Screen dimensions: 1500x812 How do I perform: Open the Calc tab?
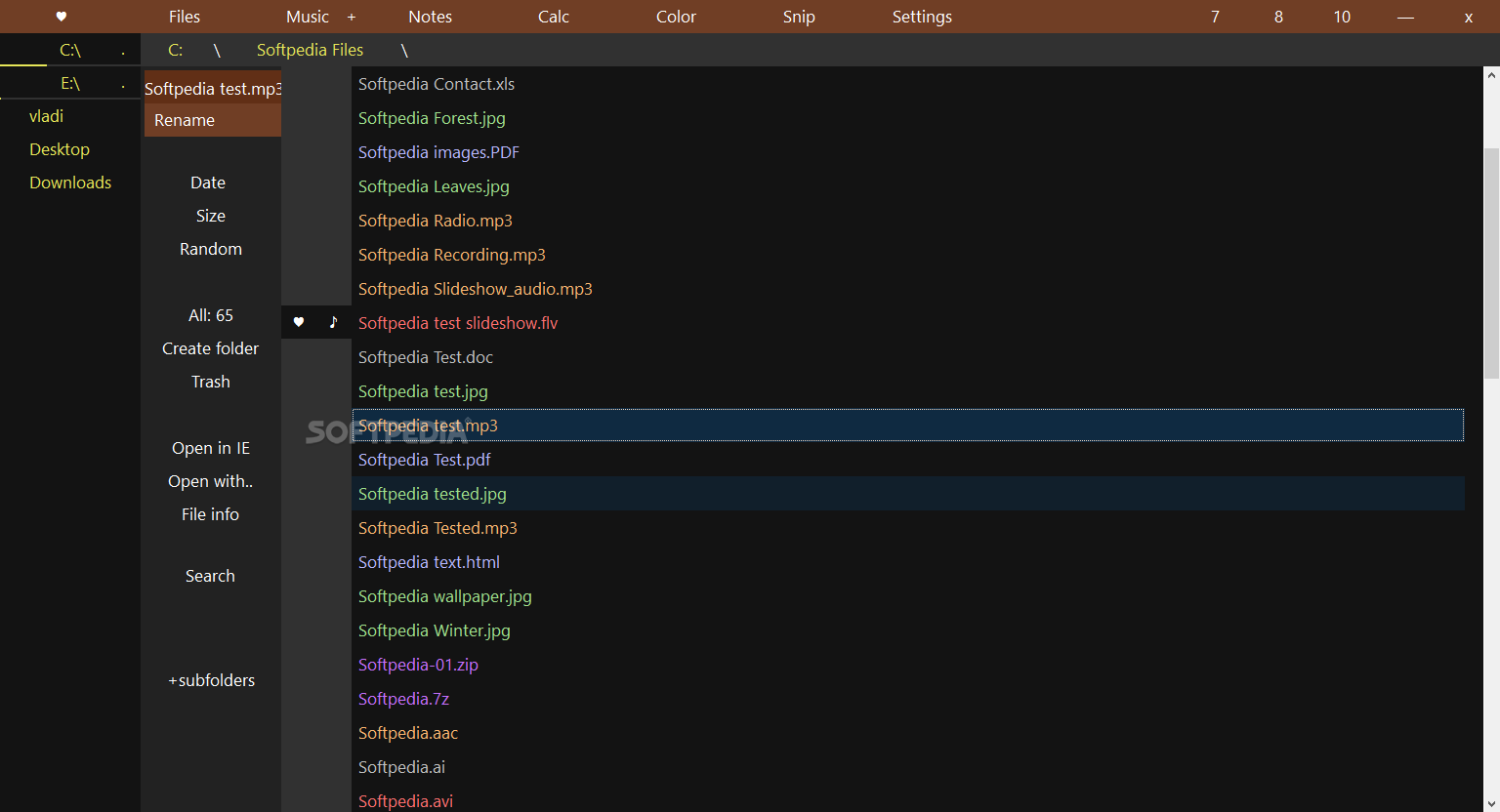click(x=554, y=17)
